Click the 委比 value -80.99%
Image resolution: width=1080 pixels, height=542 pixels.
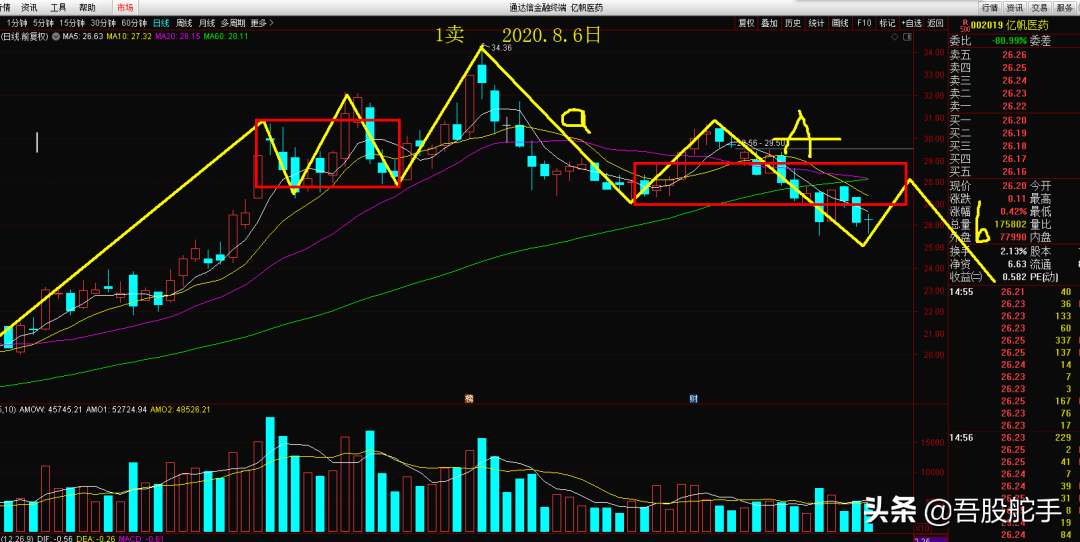(1008, 41)
